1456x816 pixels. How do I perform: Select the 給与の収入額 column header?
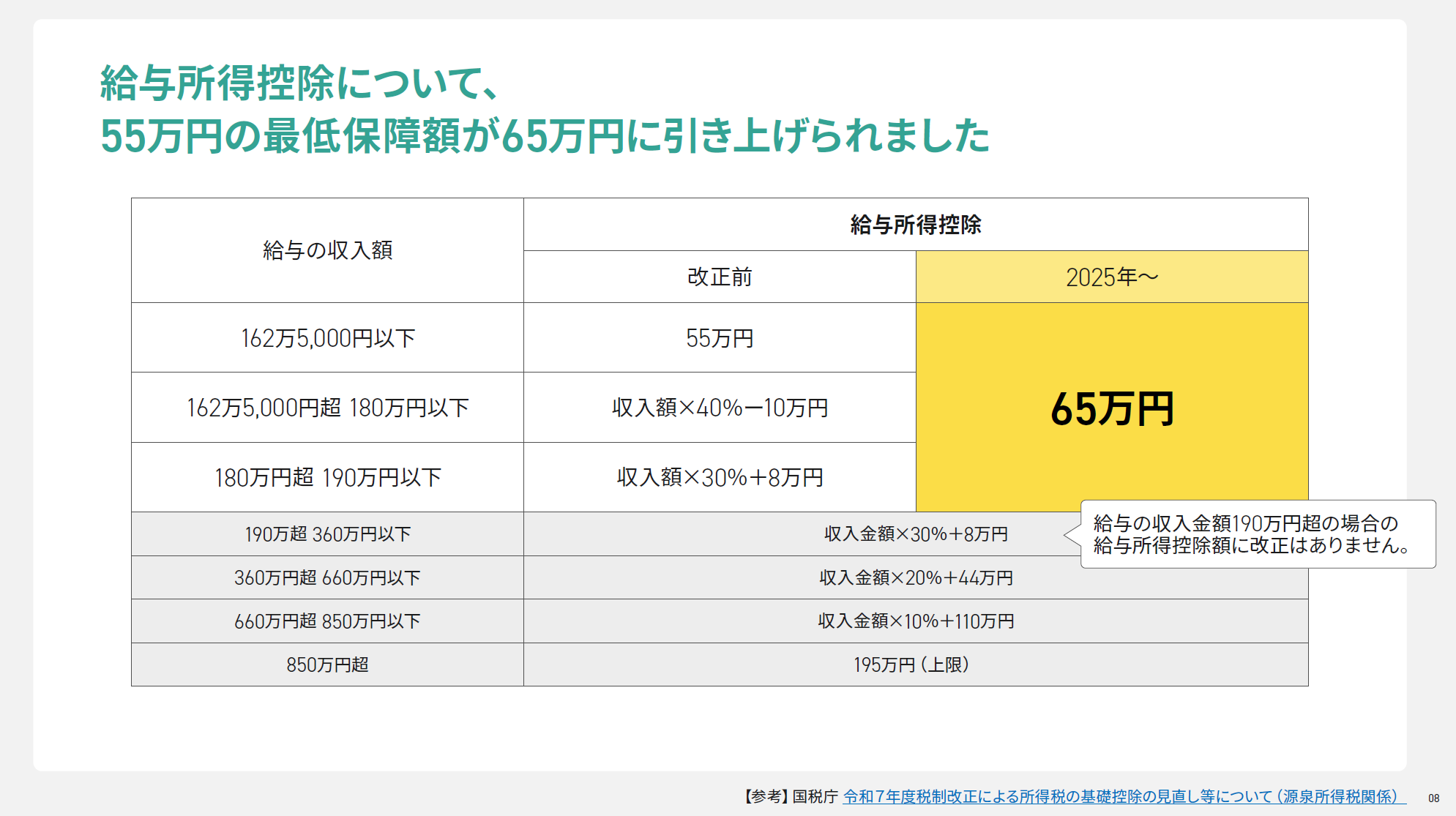pyautogui.click(x=326, y=250)
